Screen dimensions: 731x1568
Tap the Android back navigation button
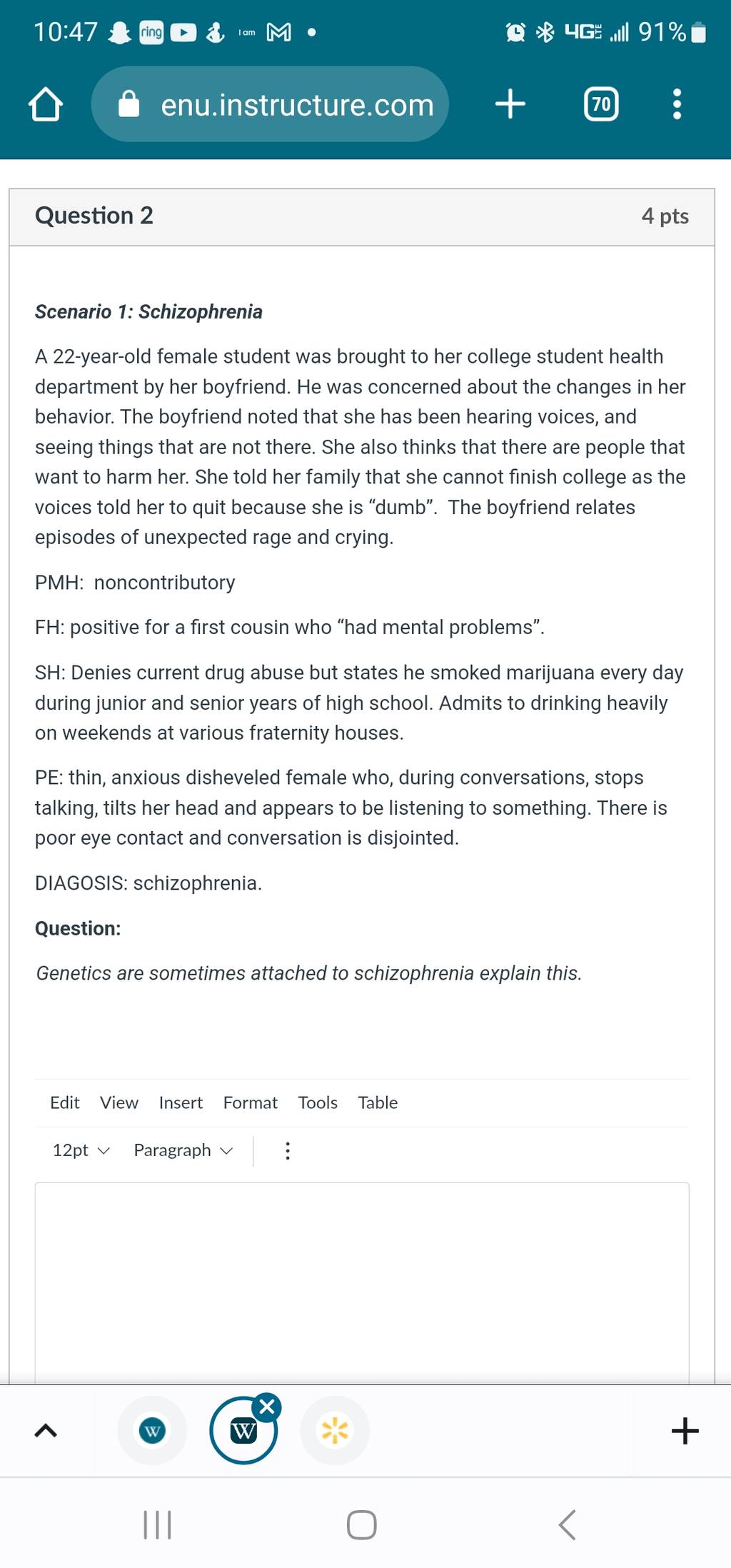[567, 1525]
